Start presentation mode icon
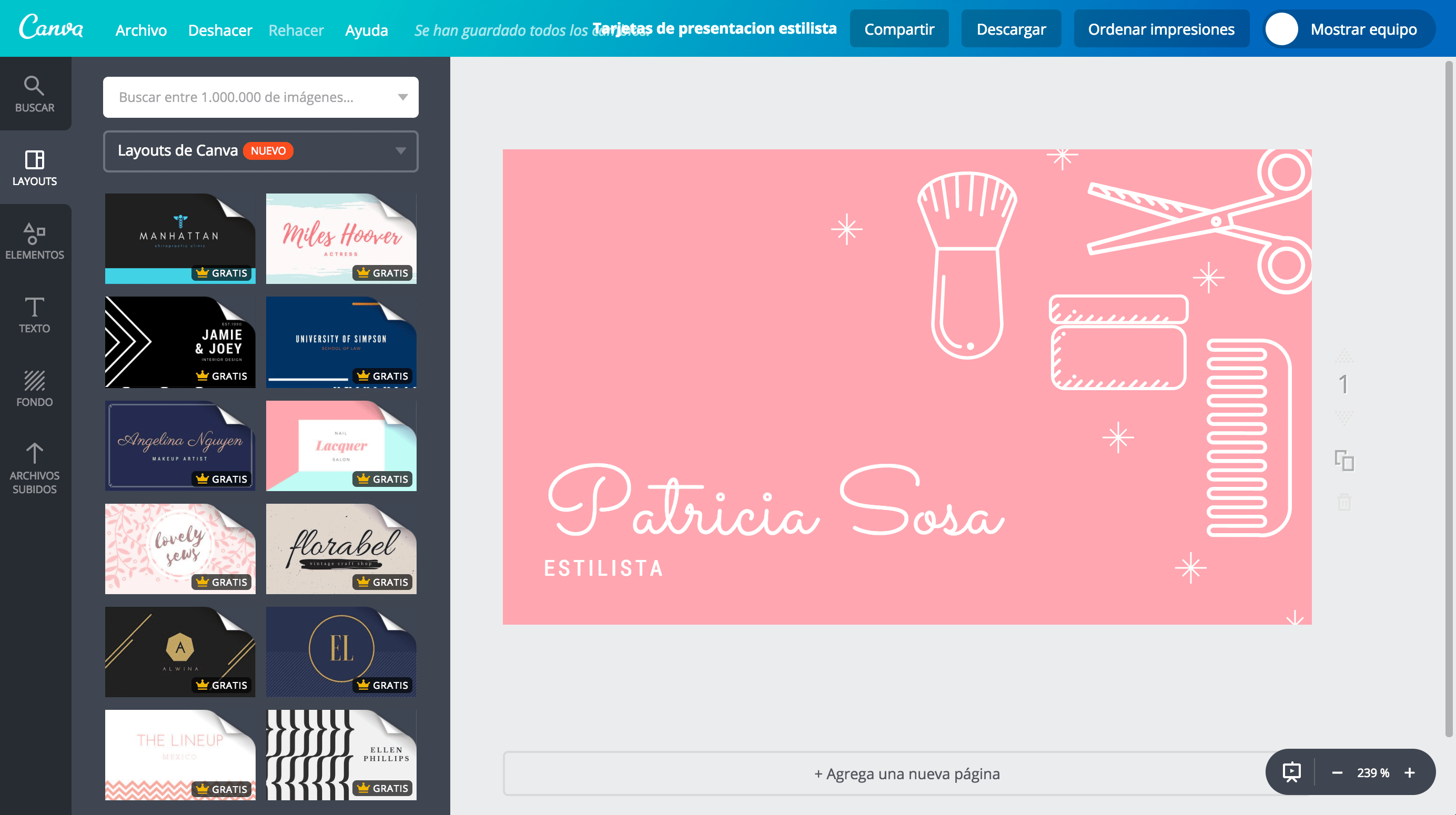The image size is (1456, 815). click(1291, 772)
